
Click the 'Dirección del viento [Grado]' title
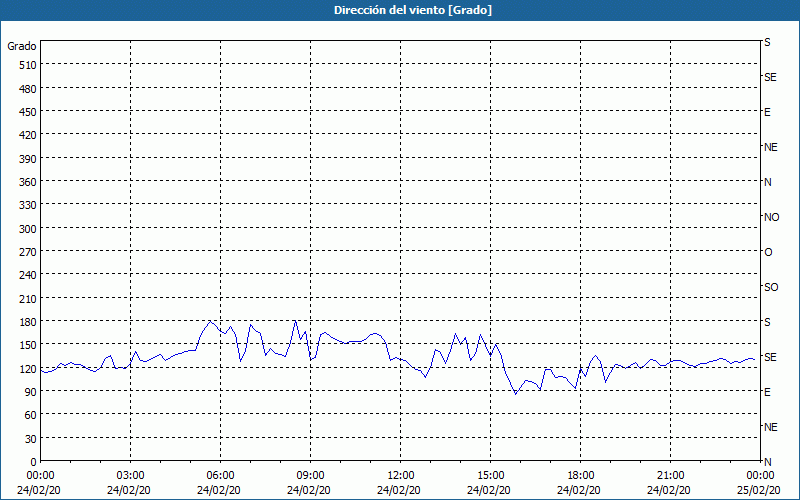[x=413, y=10]
